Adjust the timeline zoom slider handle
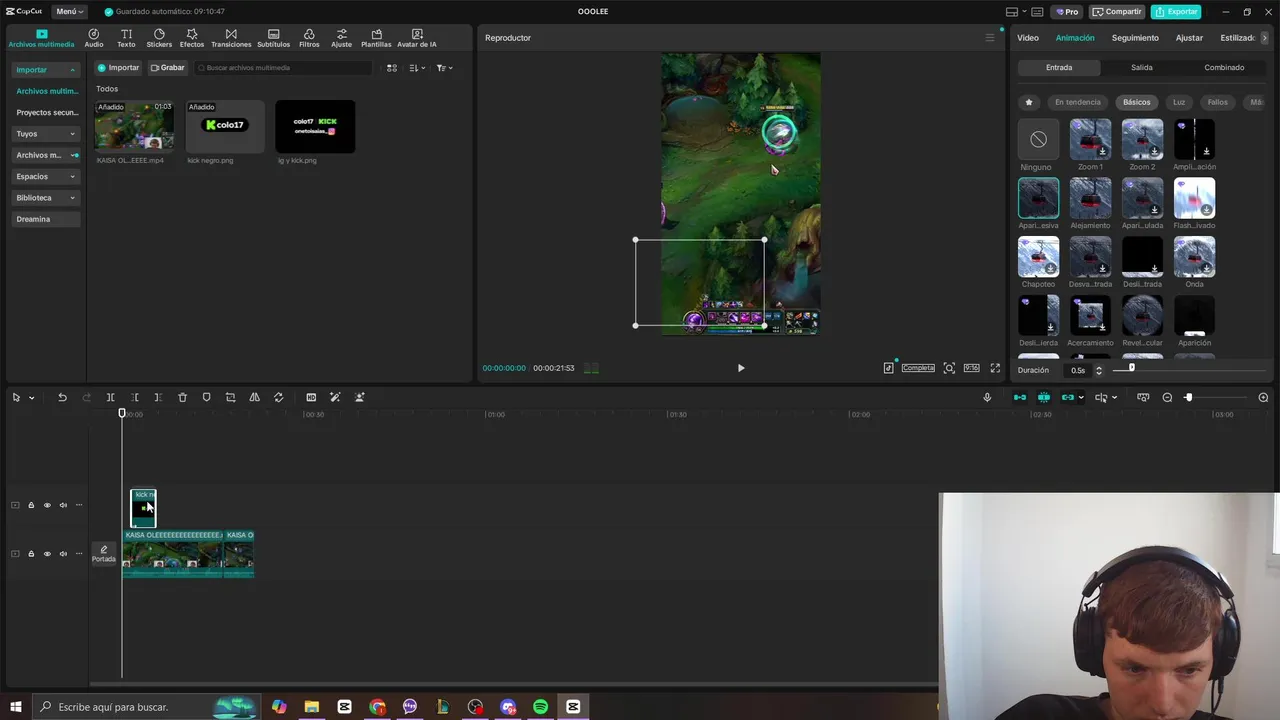The image size is (1280, 720). click(x=1188, y=397)
